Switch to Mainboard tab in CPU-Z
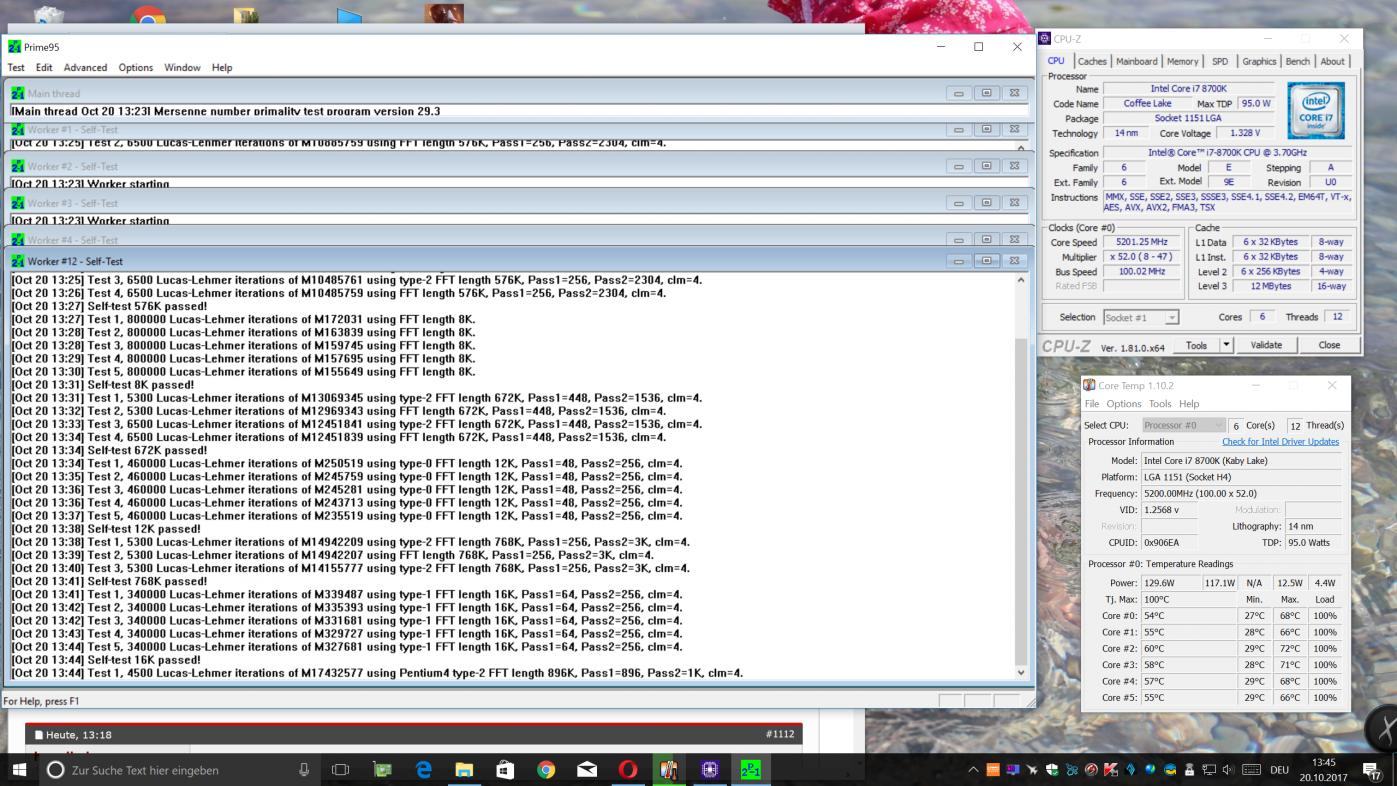The height and width of the screenshot is (786, 1397). 1137,61
